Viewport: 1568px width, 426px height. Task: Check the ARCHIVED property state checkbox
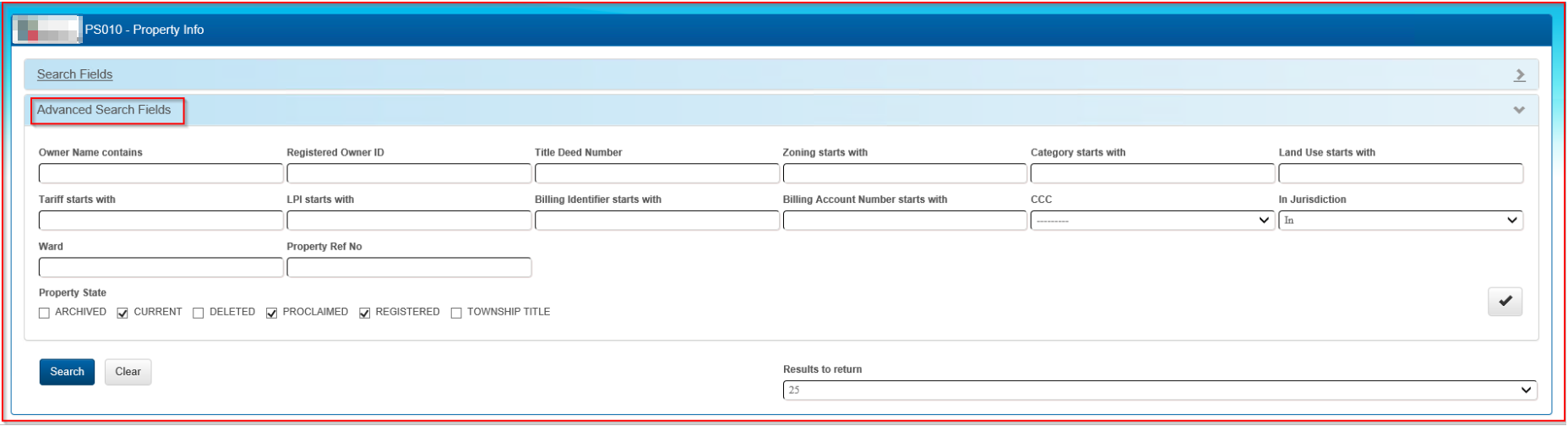point(44,314)
